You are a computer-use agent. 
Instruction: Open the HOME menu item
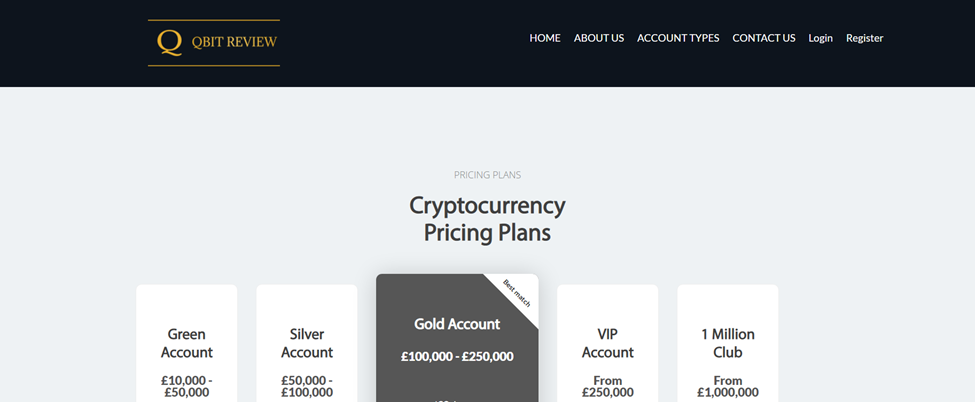click(545, 38)
